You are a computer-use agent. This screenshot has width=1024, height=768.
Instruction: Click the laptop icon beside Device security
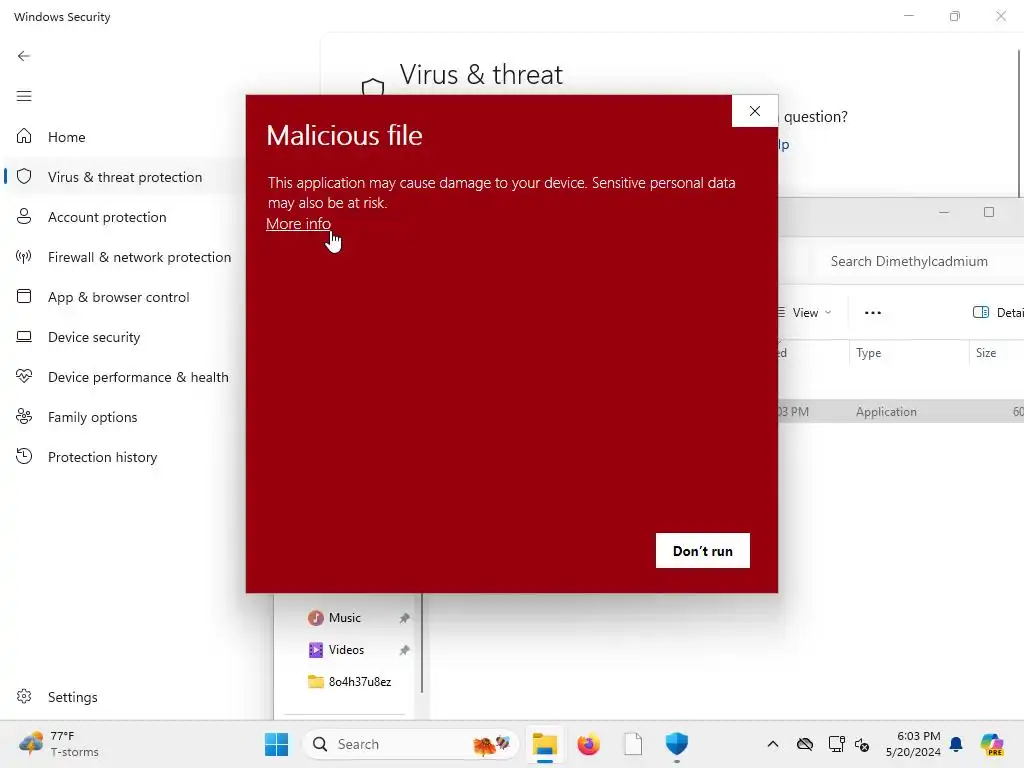(24, 336)
